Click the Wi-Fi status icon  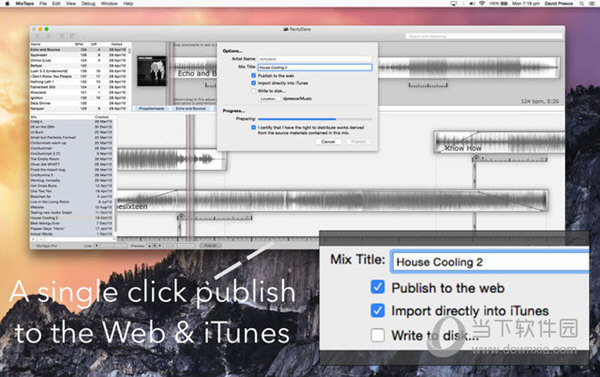click(482, 3)
